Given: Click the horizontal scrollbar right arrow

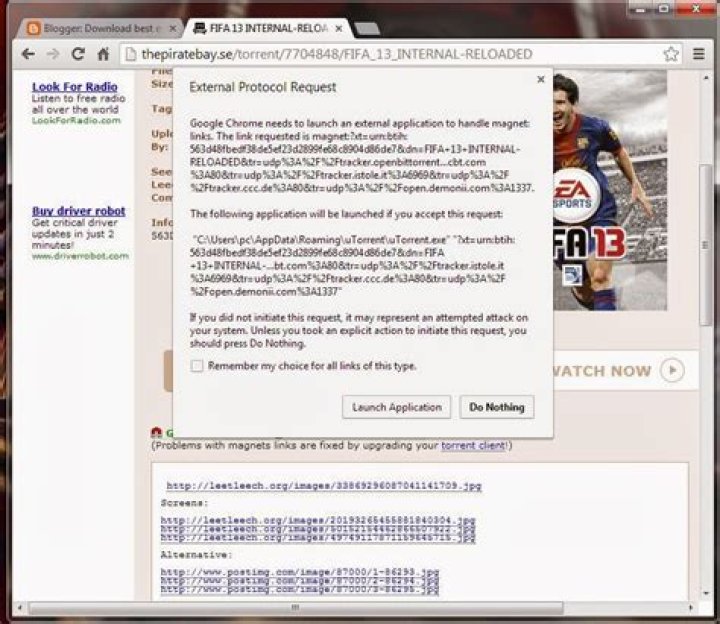Looking at the screenshot, I should point(691,608).
